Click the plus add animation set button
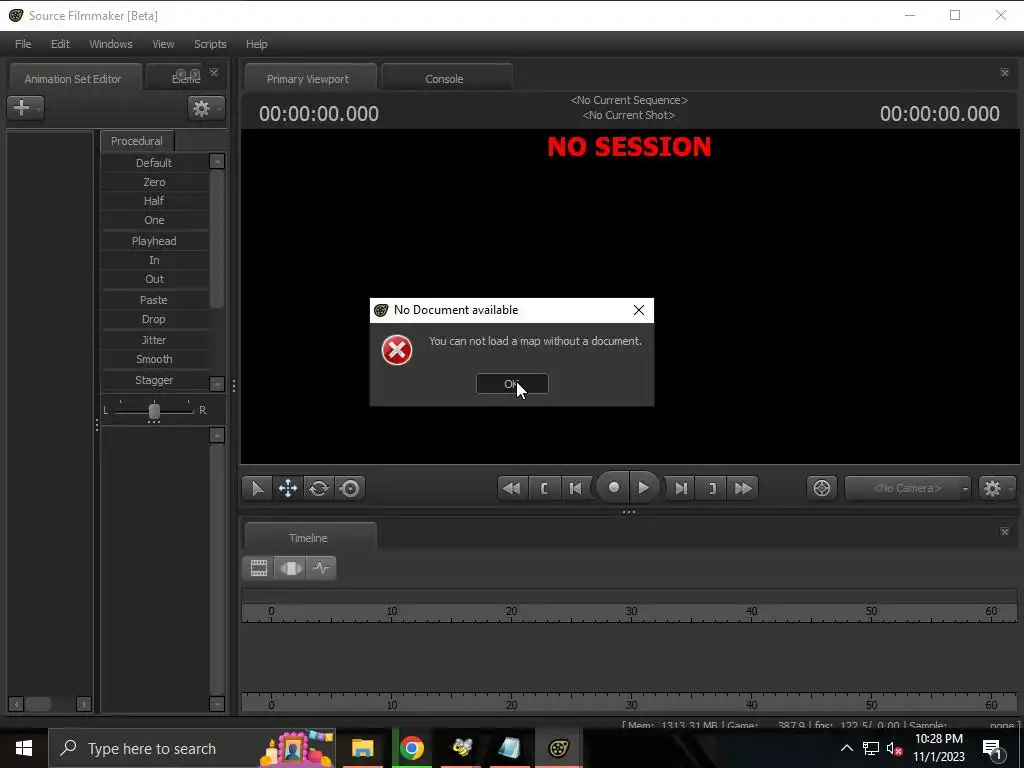Screen dimensions: 1024x768 click(25, 107)
